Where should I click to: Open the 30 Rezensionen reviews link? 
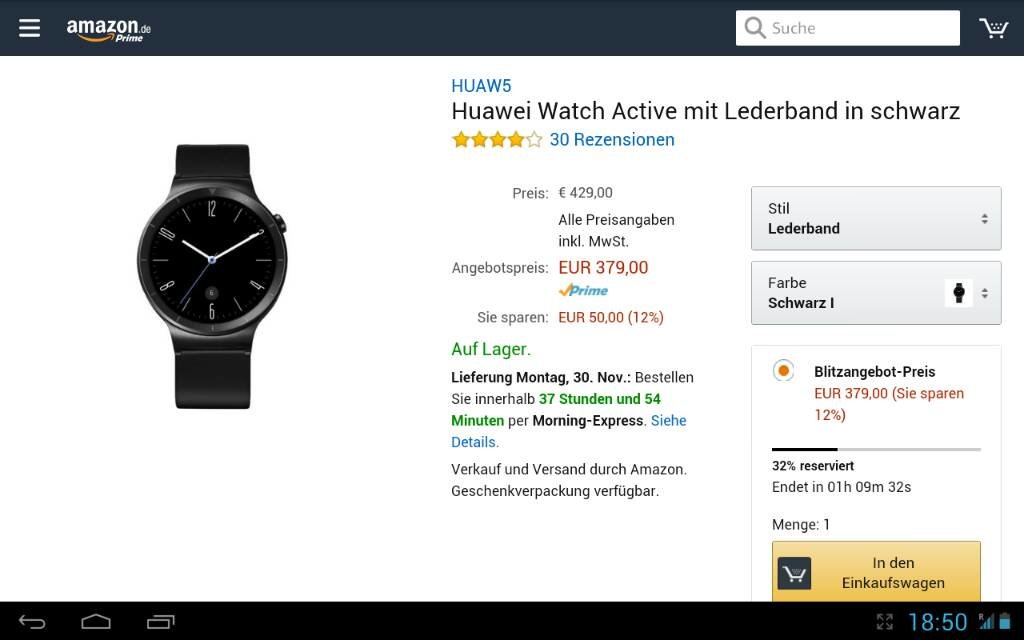[x=612, y=140]
